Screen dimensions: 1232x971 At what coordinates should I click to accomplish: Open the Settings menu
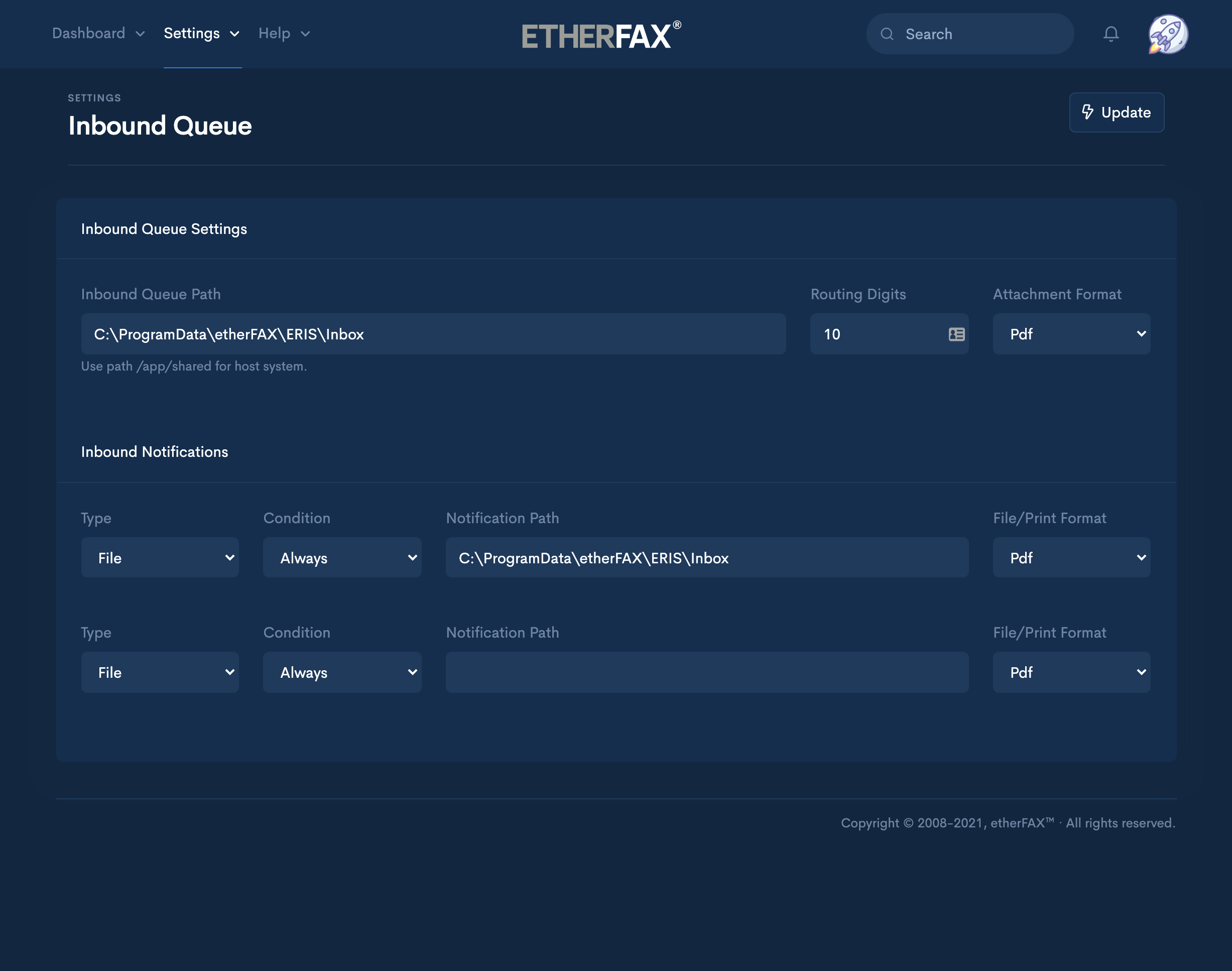coord(201,34)
